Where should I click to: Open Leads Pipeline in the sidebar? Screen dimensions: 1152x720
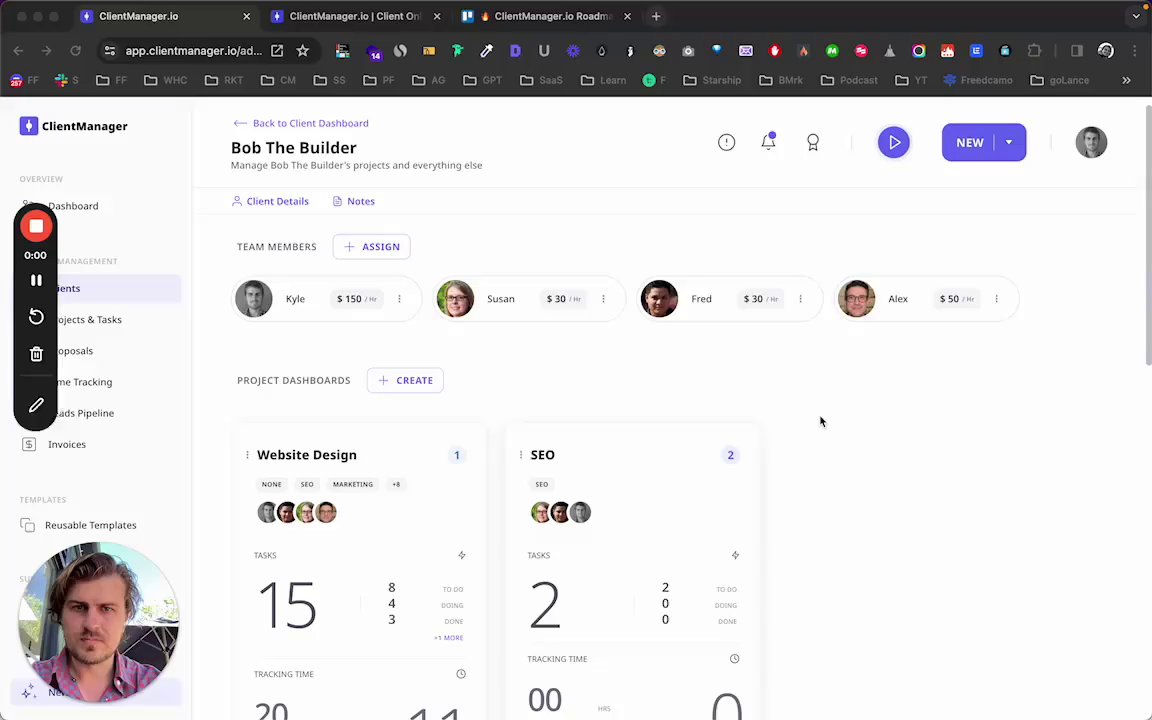coord(85,414)
